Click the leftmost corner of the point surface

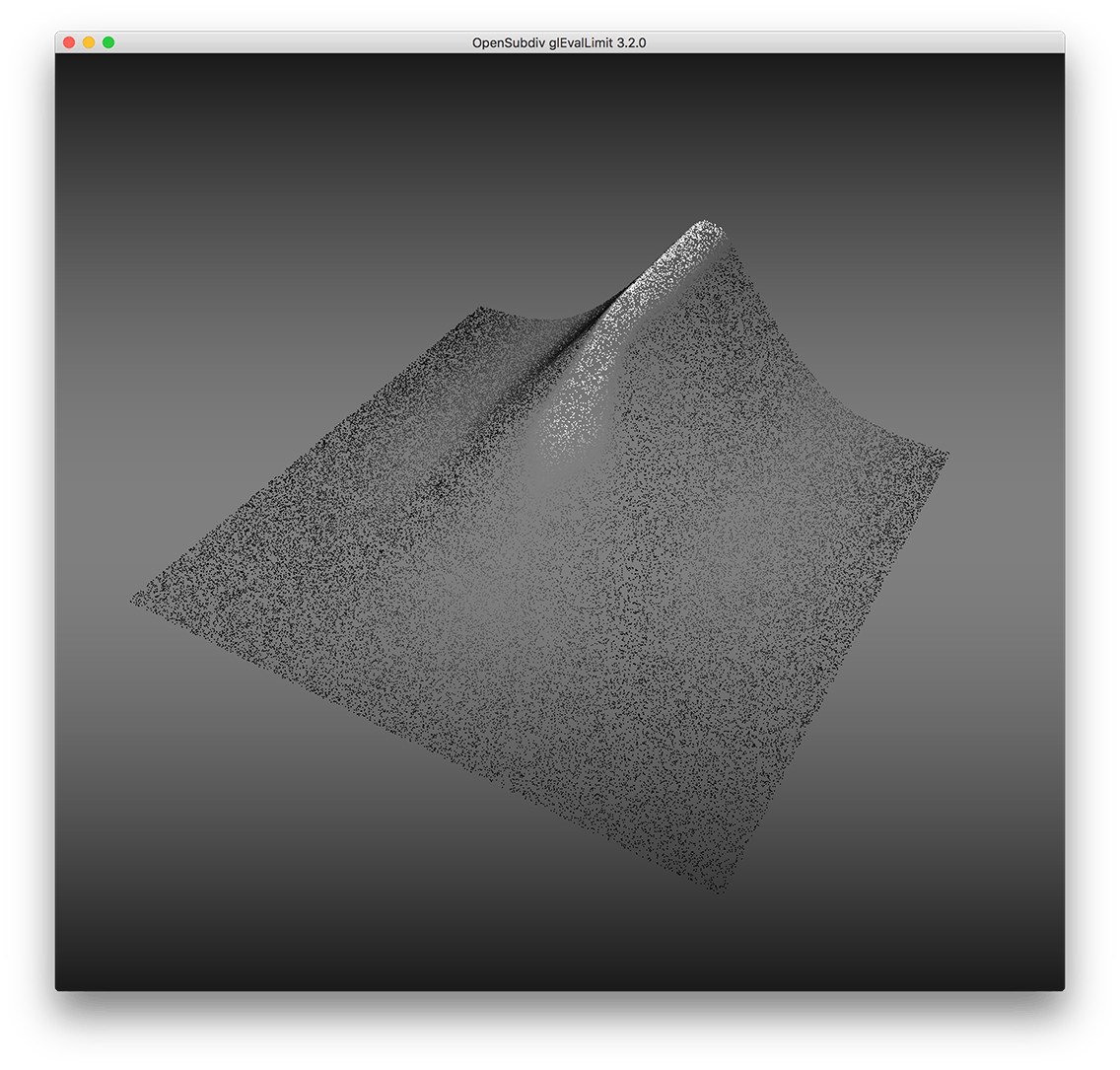coord(133,598)
